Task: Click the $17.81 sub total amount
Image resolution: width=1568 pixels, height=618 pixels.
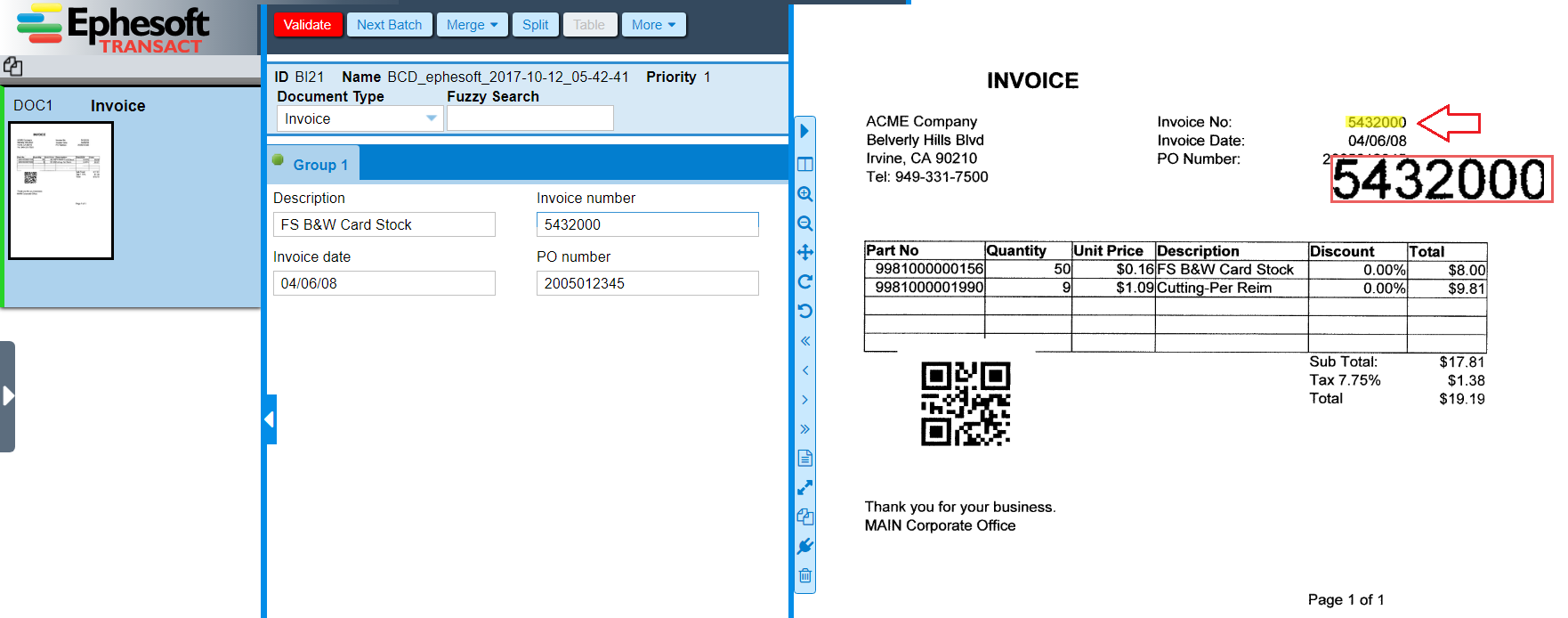Action: (x=1462, y=362)
